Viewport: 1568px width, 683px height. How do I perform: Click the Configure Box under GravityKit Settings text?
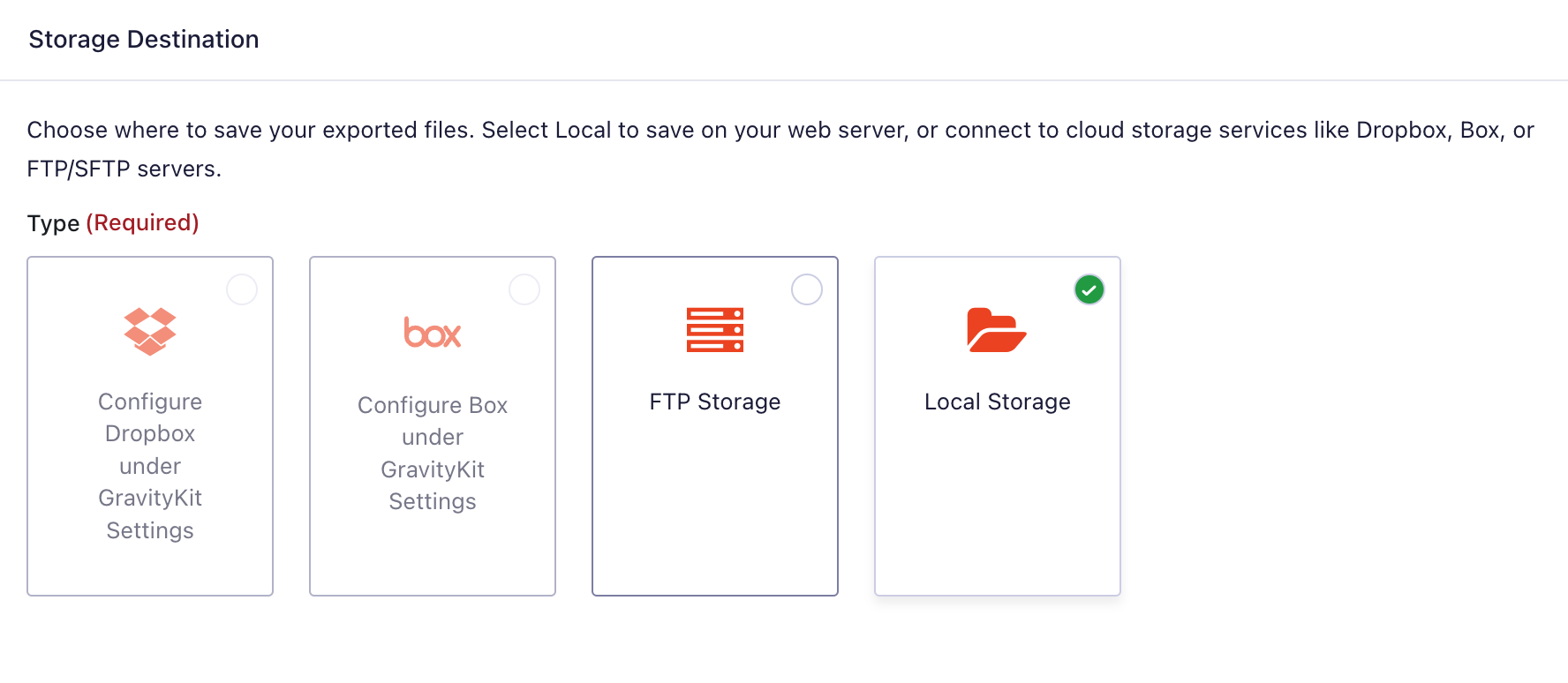point(433,453)
